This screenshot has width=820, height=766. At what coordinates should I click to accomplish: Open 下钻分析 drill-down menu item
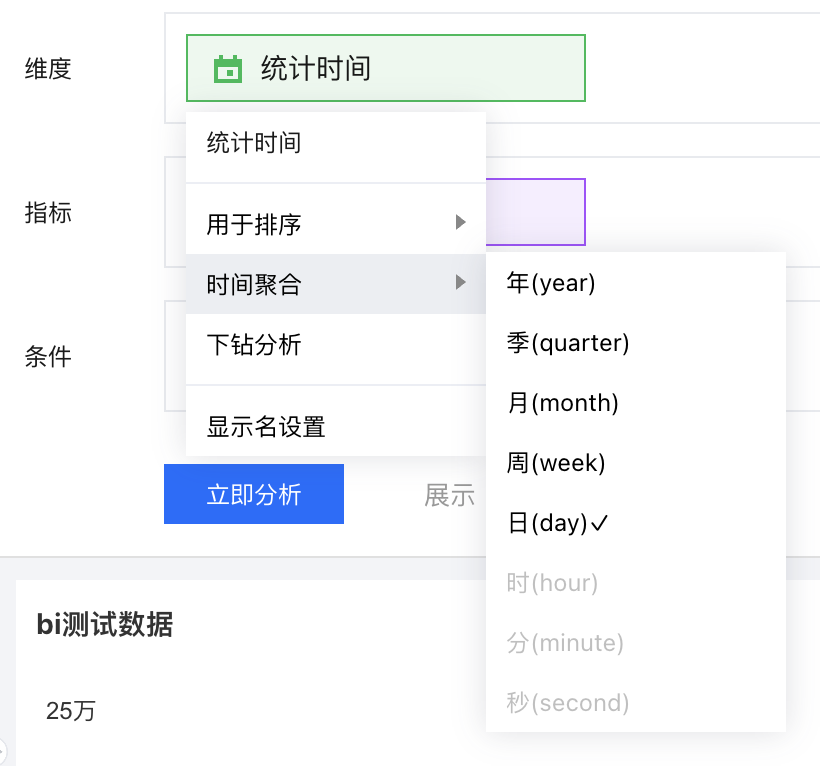(254, 346)
